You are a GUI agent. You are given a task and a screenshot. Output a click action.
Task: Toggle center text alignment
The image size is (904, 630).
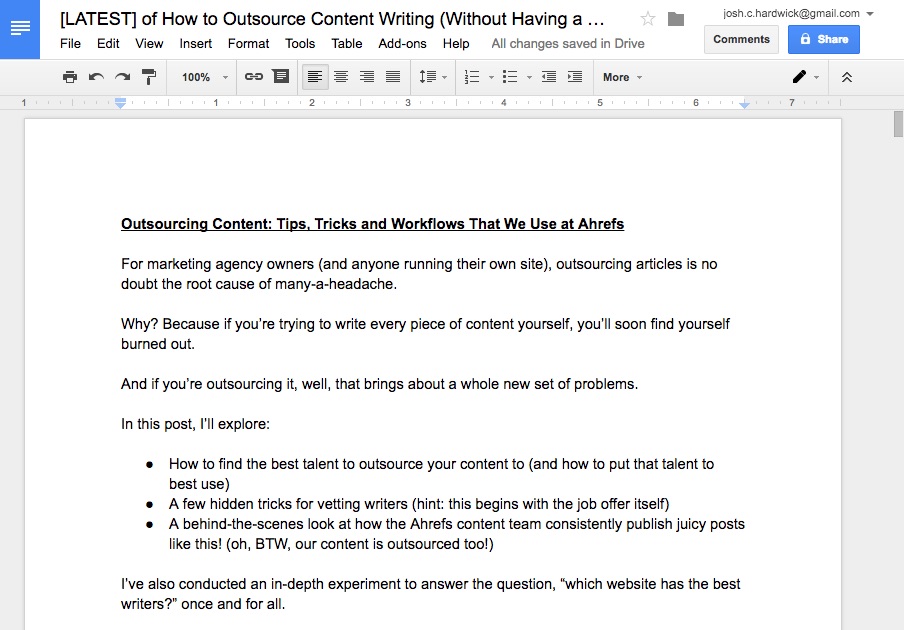click(x=341, y=77)
